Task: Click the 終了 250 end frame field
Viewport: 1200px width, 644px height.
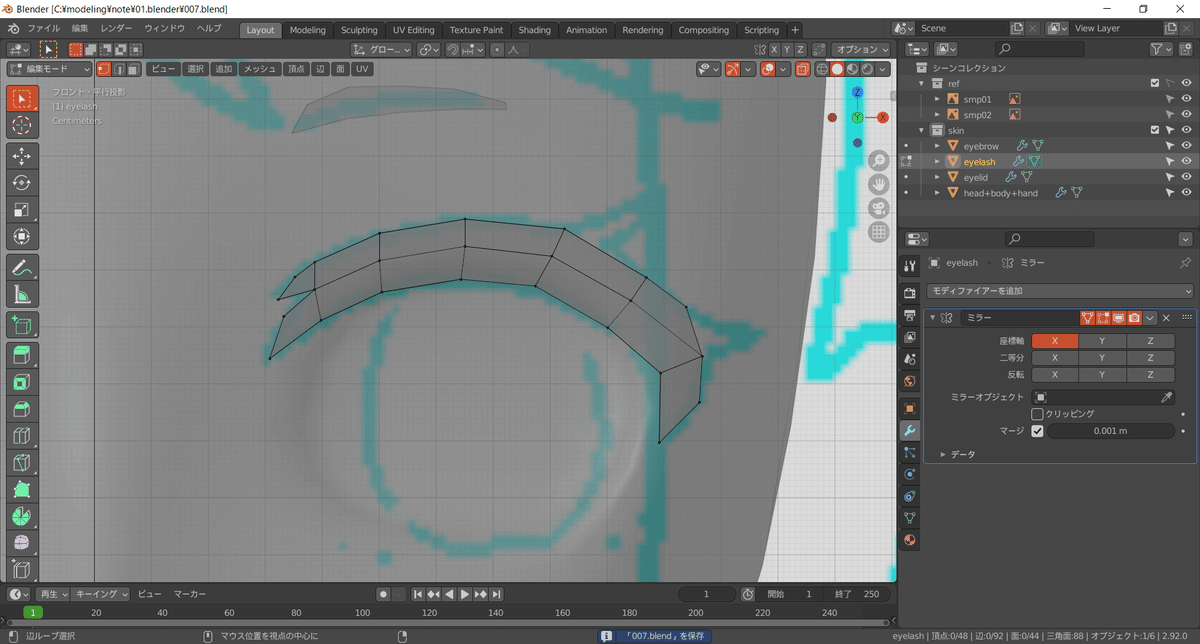Action: (859, 594)
